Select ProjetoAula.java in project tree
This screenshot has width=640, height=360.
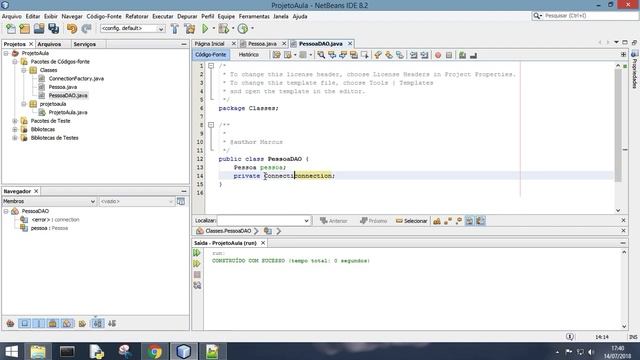[x=68, y=112]
